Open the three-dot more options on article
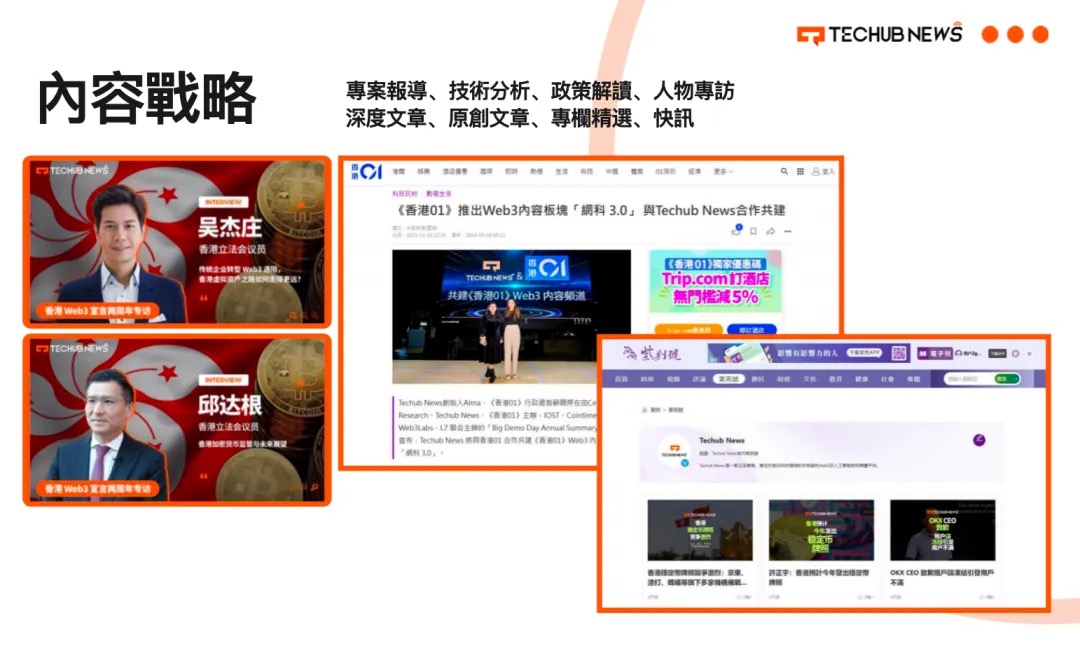1080x660 pixels. click(788, 231)
